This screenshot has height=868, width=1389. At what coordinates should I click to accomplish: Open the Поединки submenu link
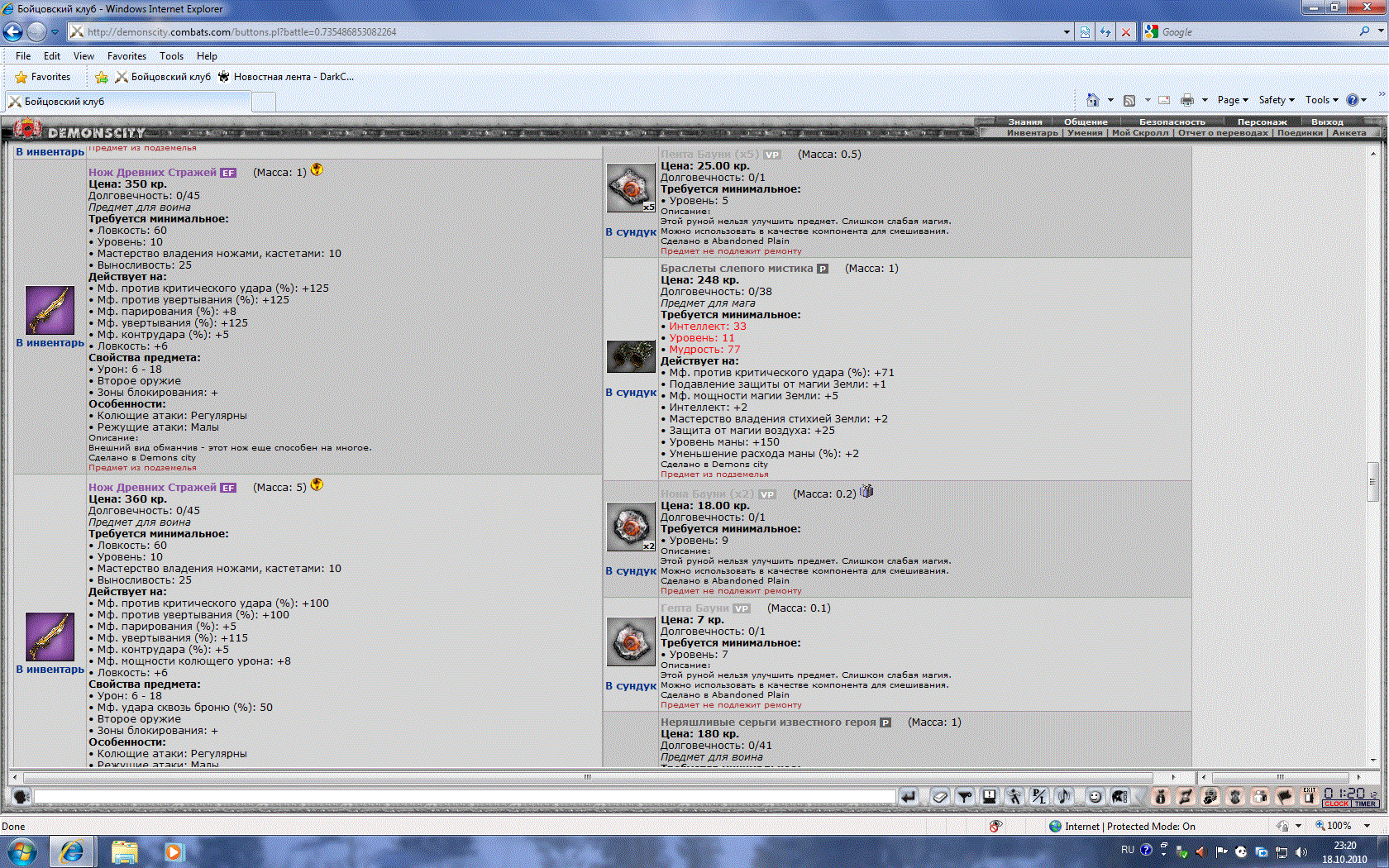click(1300, 132)
